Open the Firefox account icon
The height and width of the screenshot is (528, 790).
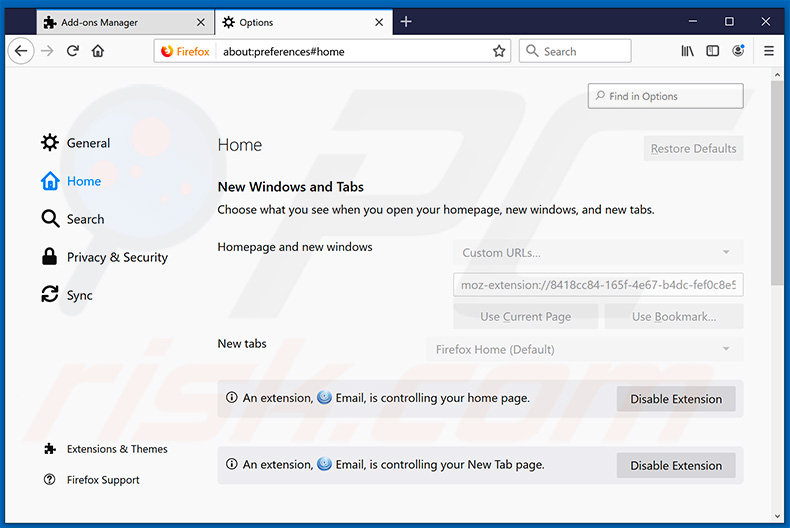coord(739,51)
